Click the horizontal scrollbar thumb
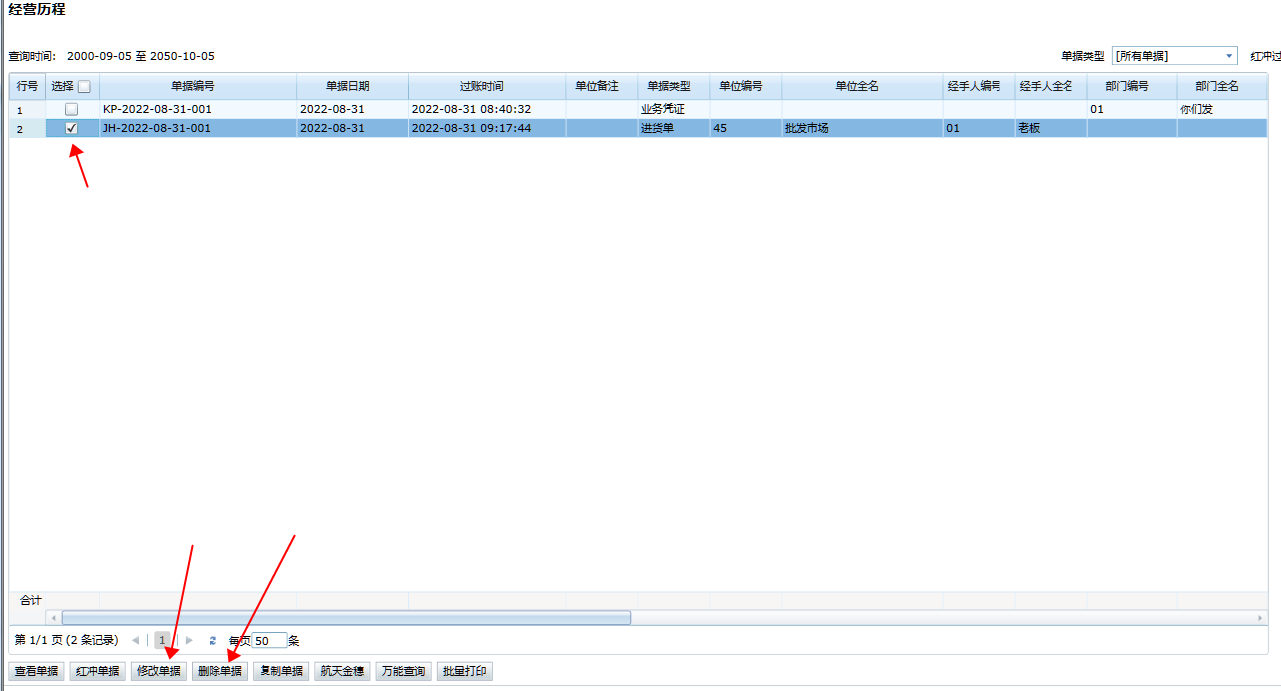 [345, 618]
